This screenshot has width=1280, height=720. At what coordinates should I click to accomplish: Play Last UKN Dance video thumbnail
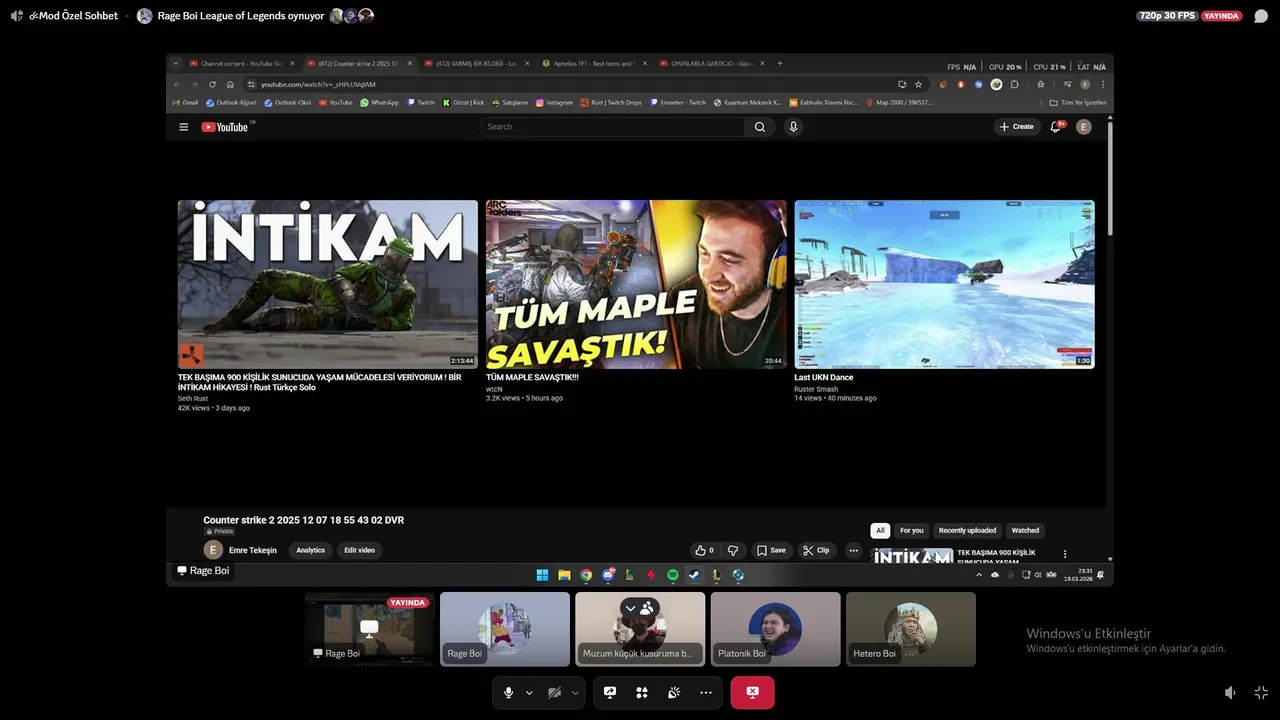pos(944,284)
